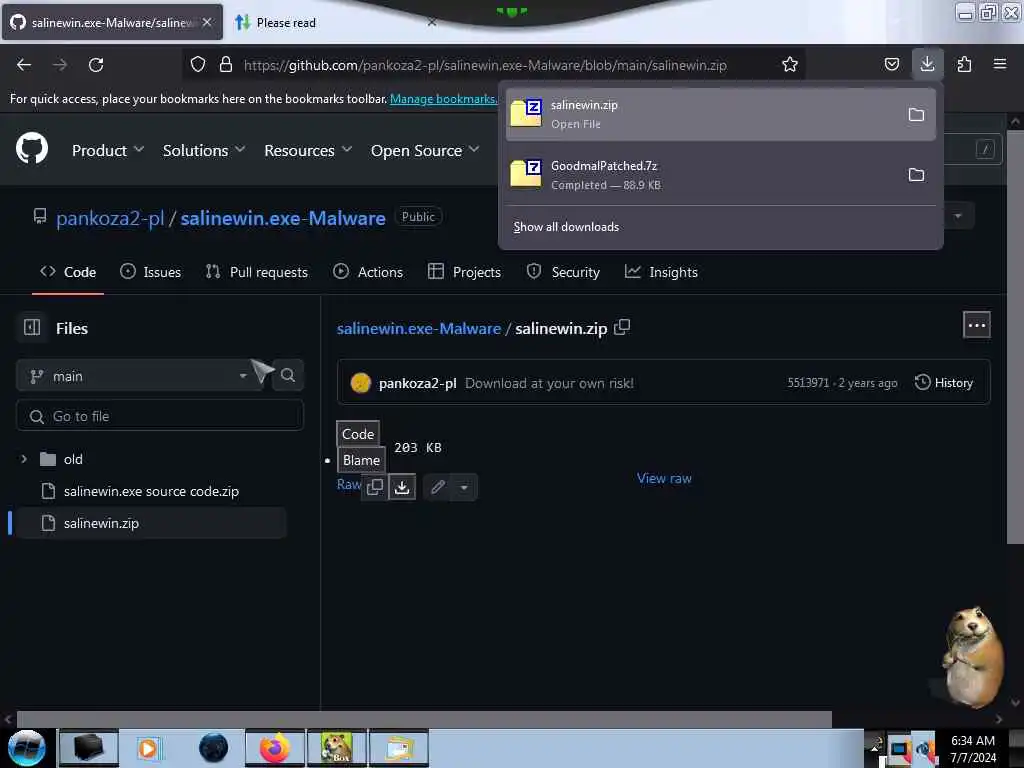Collapse the Files side panel icon
Viewport: 1024px width, 768px height.
(x=32, y=327)
